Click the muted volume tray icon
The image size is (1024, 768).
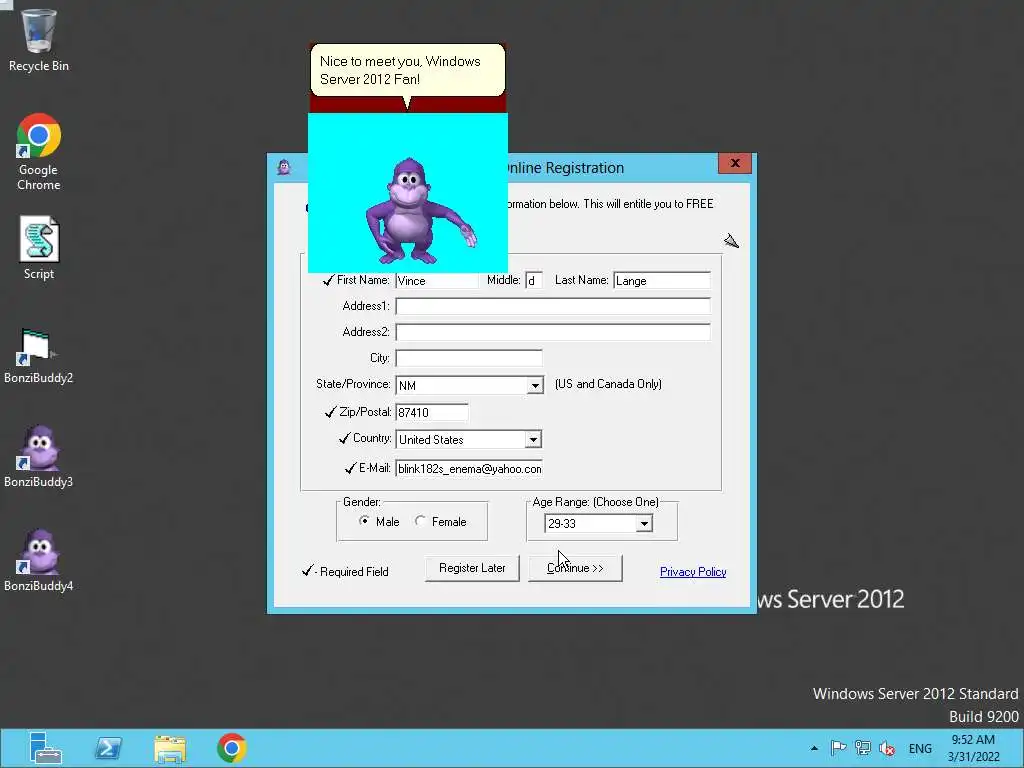click(x=887, y=748)
